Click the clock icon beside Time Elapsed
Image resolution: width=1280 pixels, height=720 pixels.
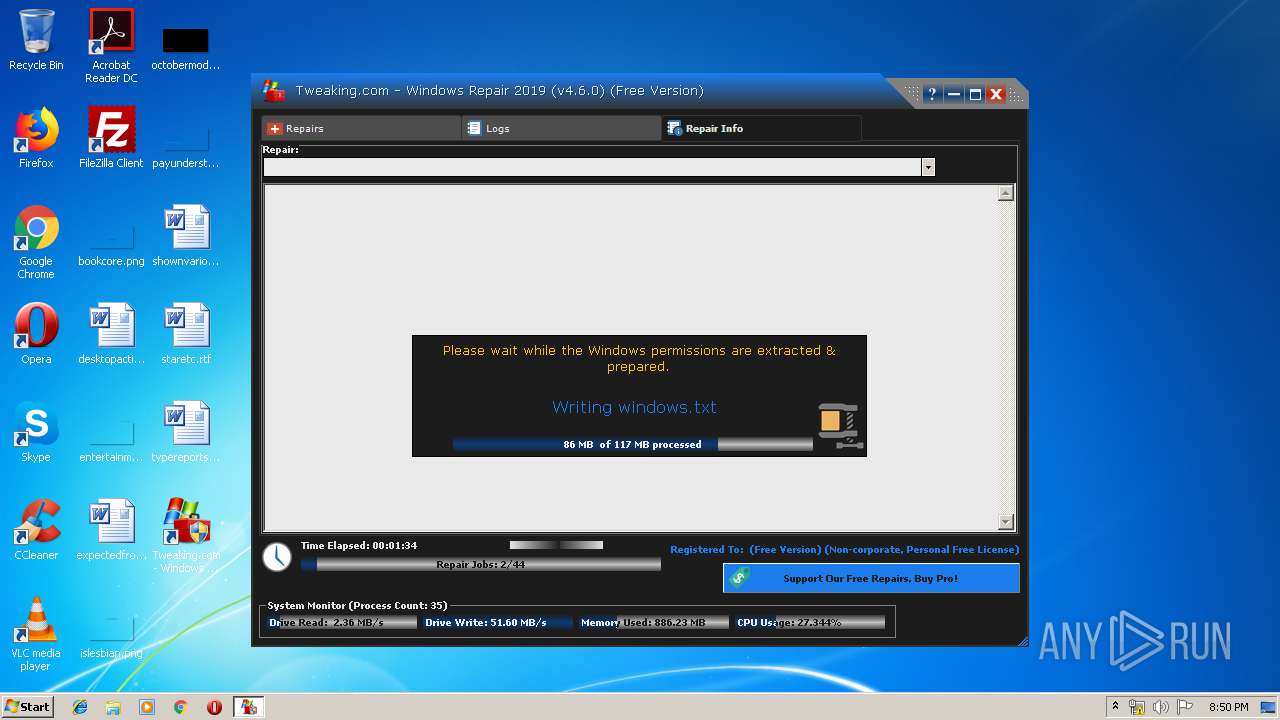(277, 557)
